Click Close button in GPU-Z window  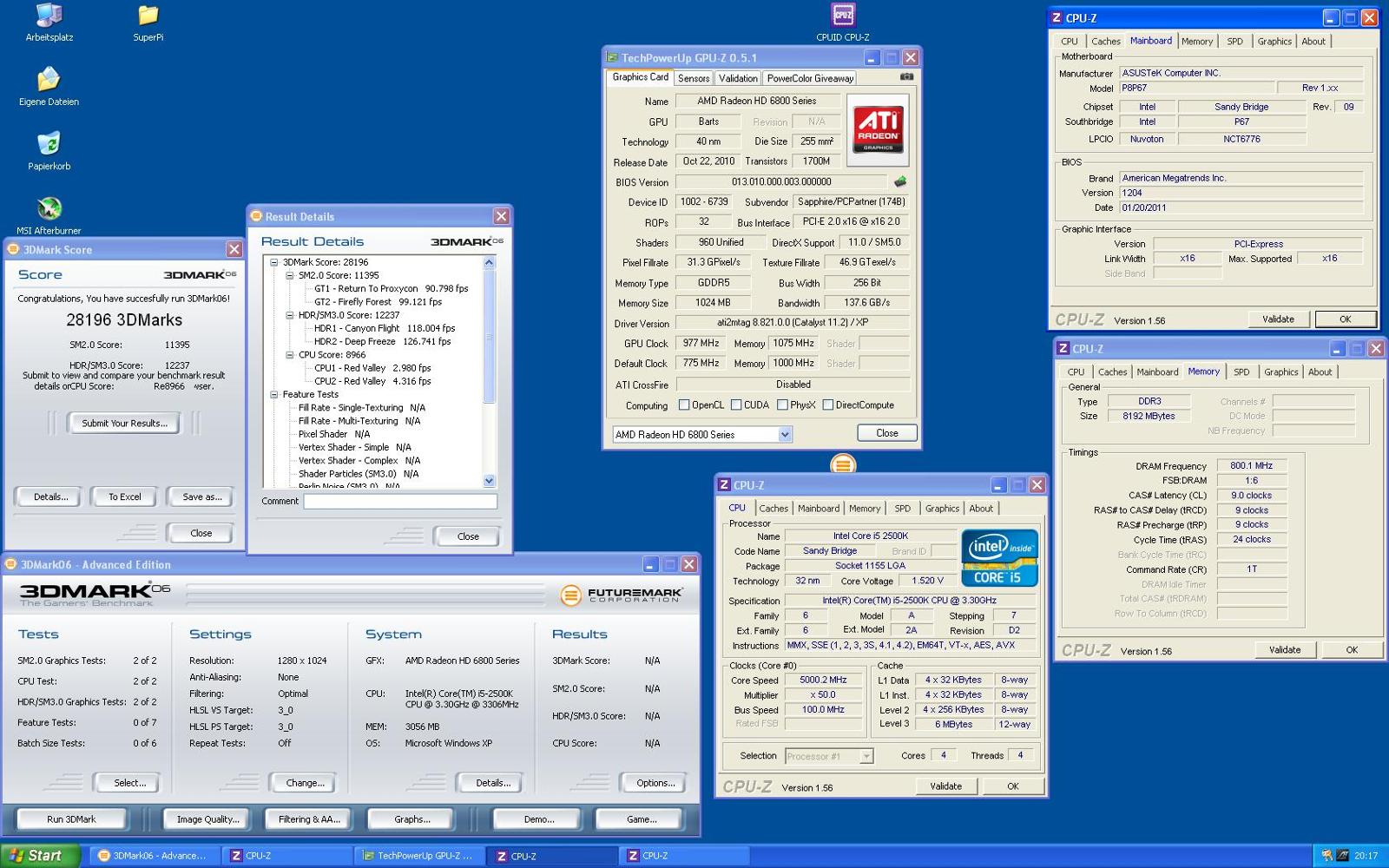(887, 433)
